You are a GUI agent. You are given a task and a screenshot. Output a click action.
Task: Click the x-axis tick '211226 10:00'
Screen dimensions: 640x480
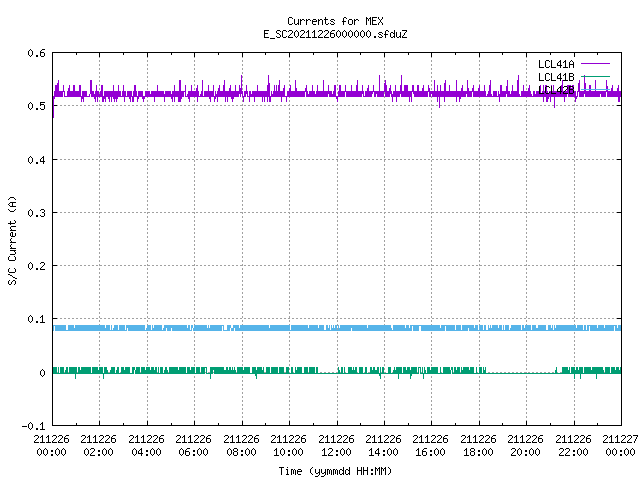pyautogui.click(x=289, y=446)
